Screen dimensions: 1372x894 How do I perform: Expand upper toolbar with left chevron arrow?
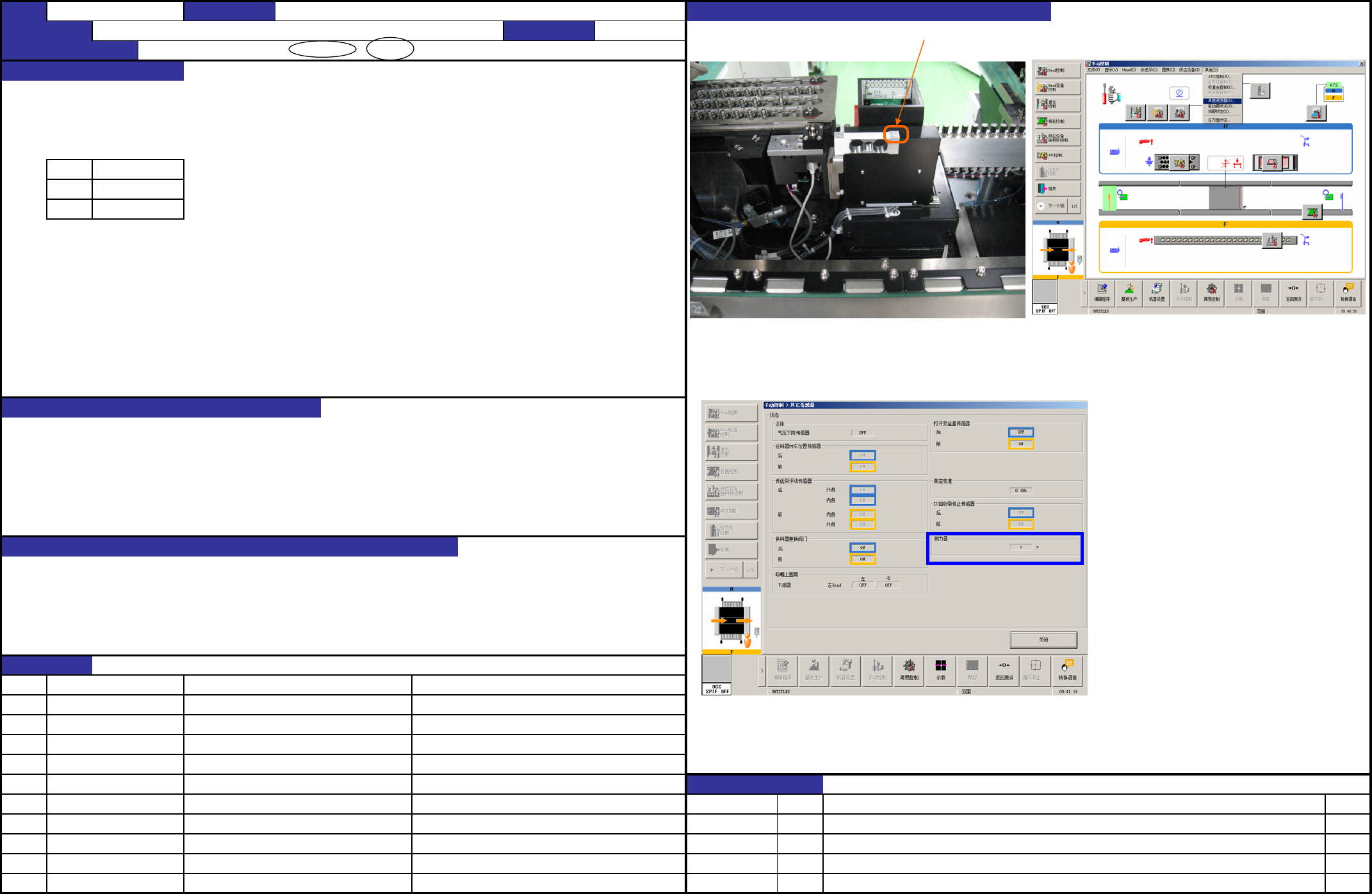[x=1084, y=293]
